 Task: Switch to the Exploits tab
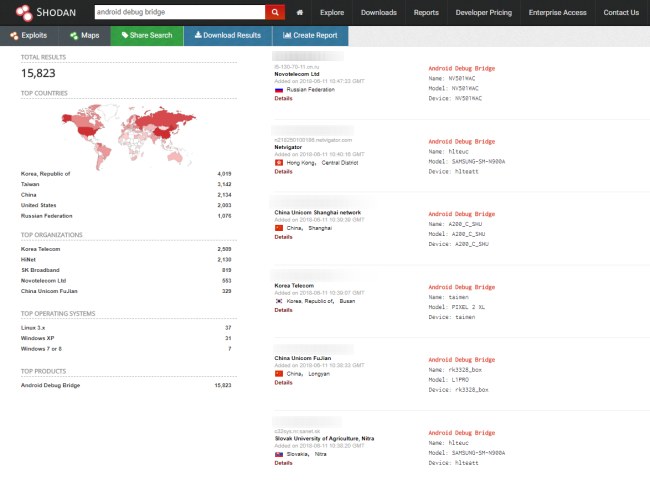pyautogui.click(x=29, y=36)
